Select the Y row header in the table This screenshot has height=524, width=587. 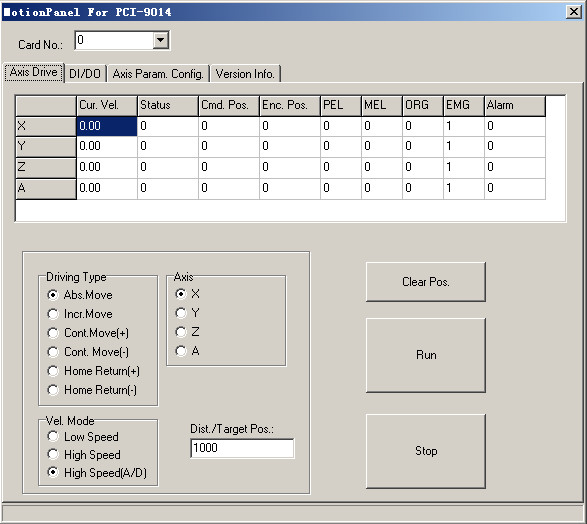[x=46, y=146]
